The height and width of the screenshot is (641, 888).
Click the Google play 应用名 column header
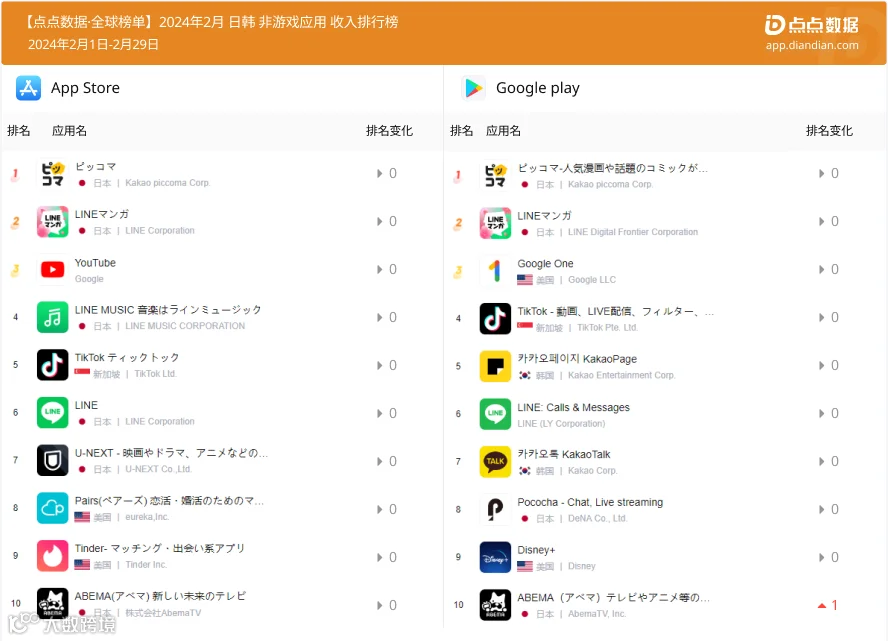pos(503,131)
